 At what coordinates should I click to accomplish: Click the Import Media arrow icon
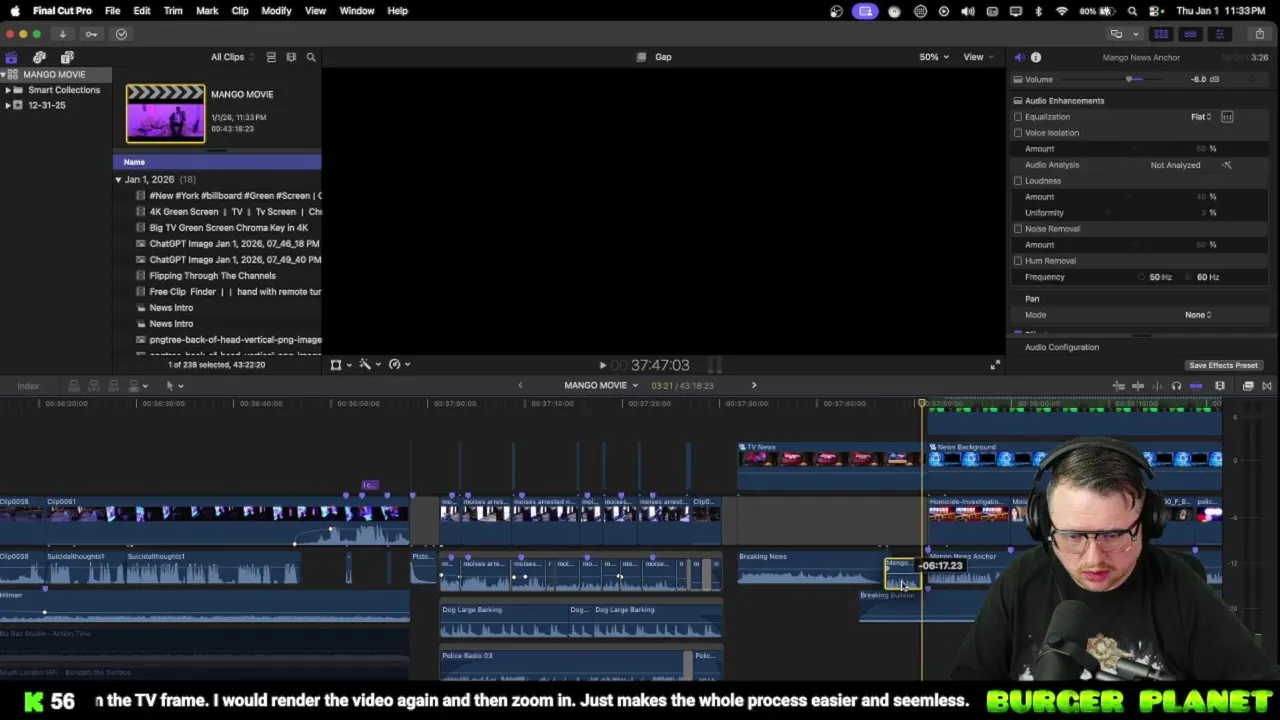click(62, 34)
